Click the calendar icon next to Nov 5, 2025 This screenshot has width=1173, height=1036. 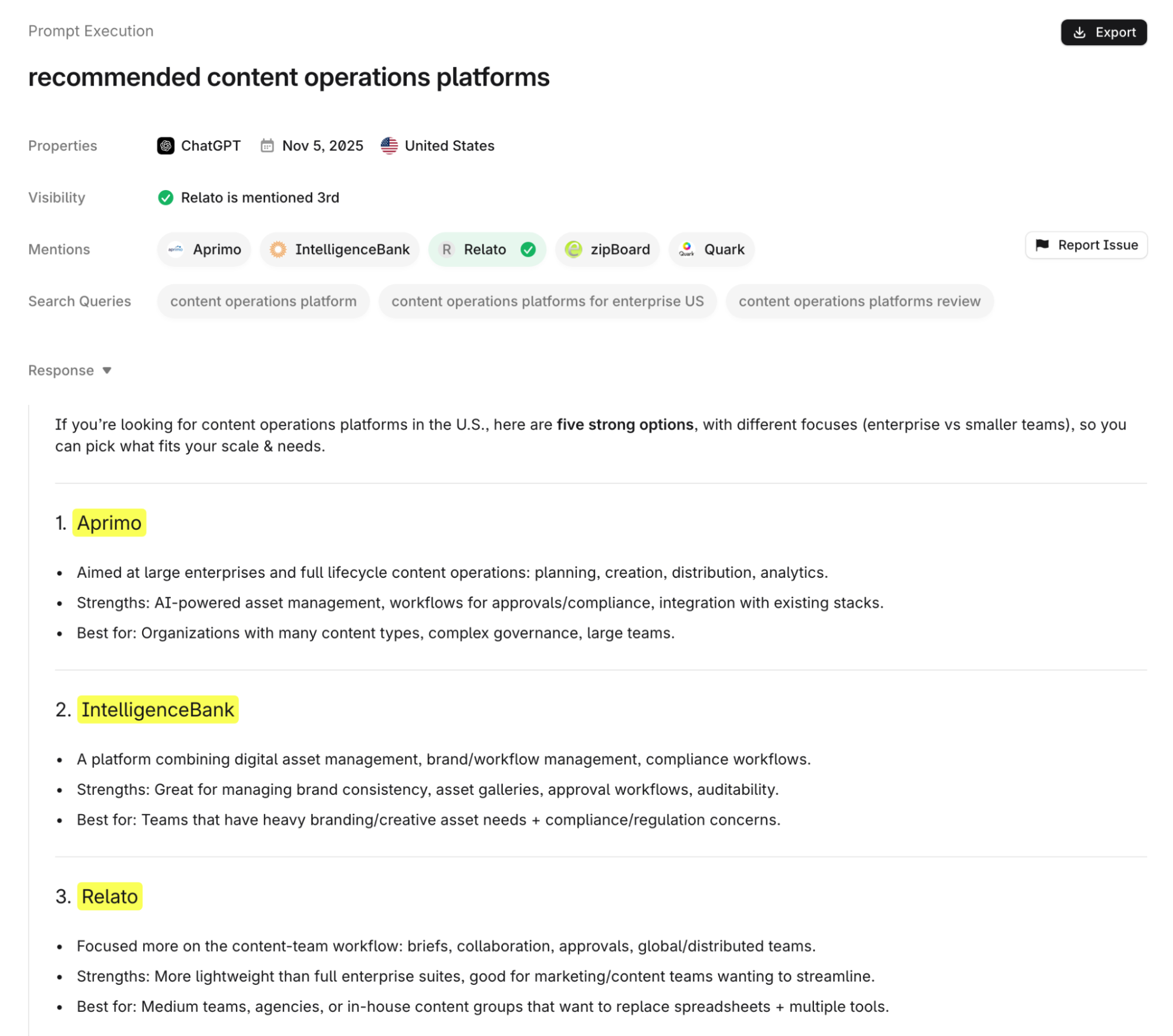(x=268, y=145)
